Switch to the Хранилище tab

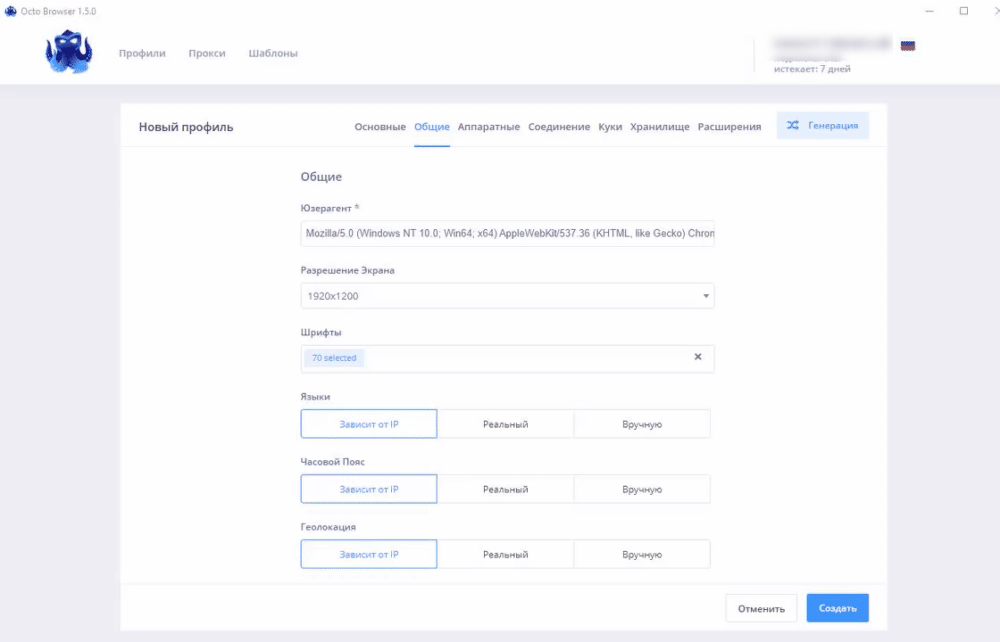tap(659, 126)
